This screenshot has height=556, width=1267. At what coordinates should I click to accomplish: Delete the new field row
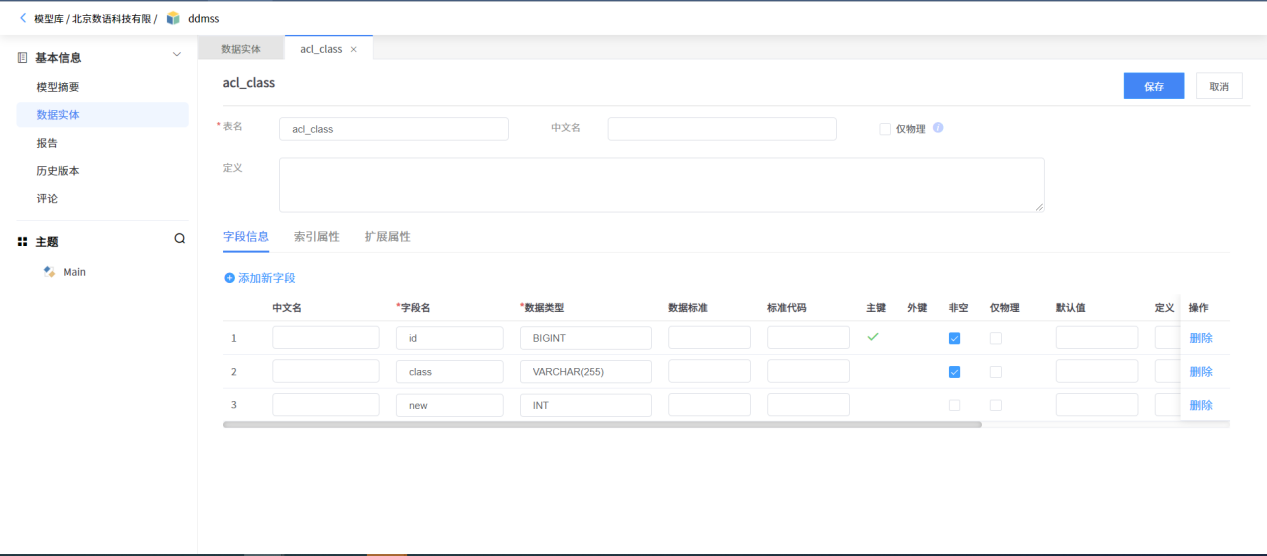(x=1201, y=405)
